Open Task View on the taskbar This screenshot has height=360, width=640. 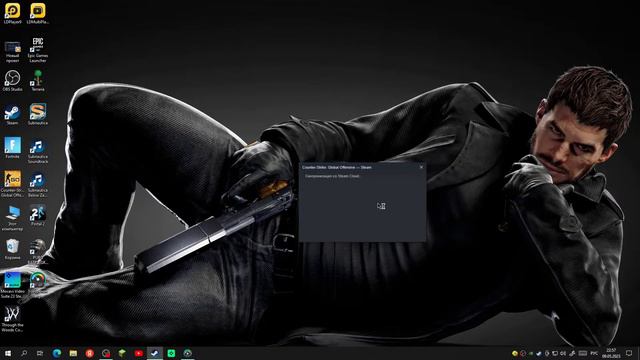pos(40,353)
